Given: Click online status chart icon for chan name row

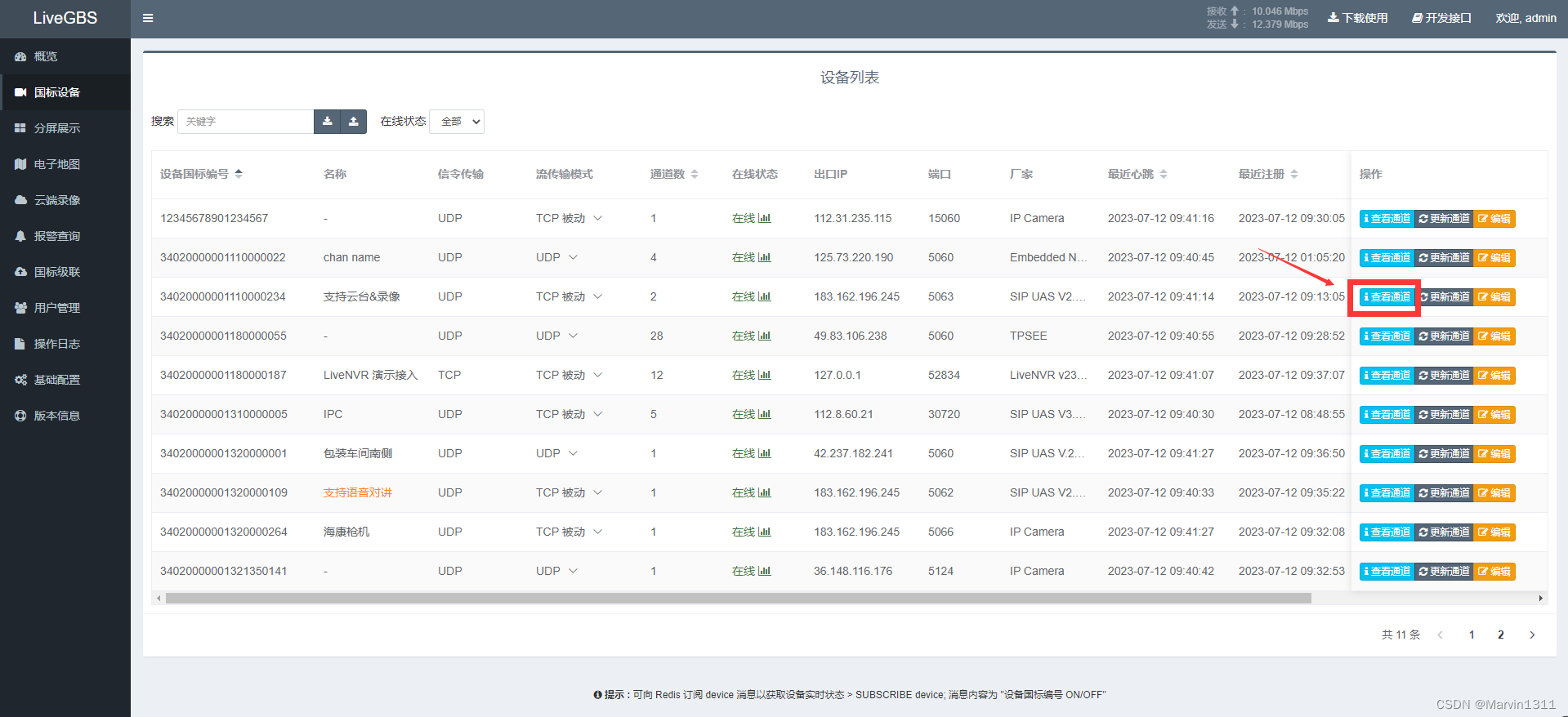Looking at the screenshot, I should 765,257.
